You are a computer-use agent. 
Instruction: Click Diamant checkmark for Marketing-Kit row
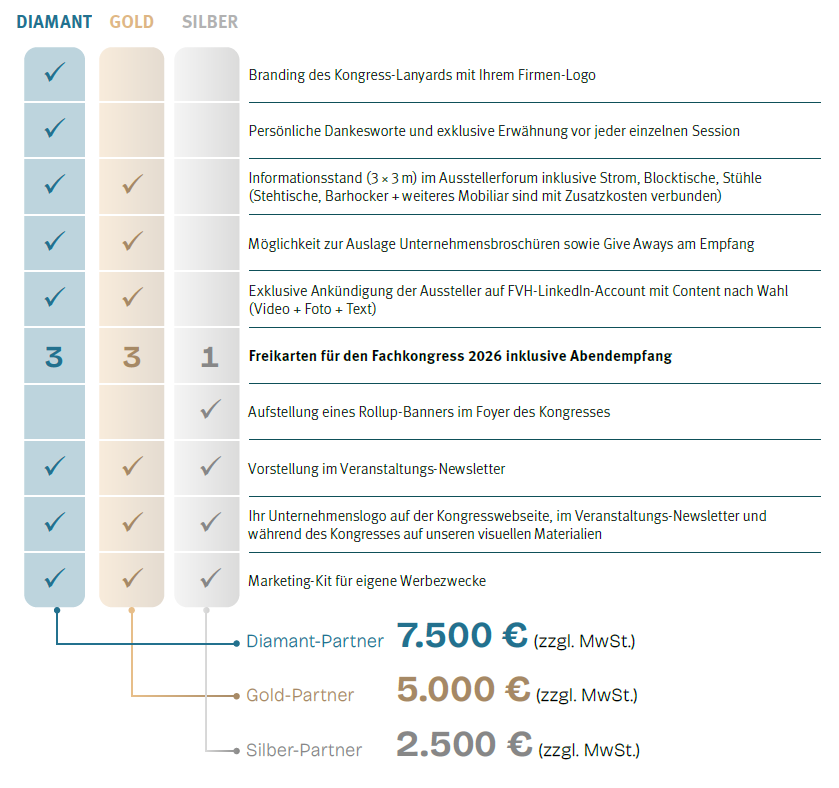[x=55, y=578]
